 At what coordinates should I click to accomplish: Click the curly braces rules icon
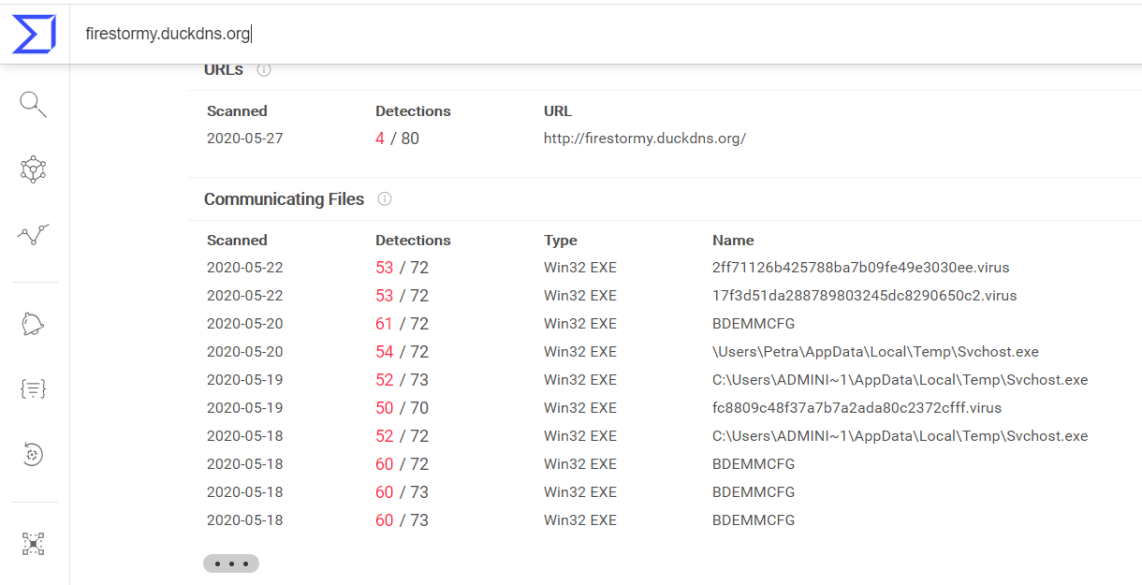pyautogui.click(x=34, y=390)
